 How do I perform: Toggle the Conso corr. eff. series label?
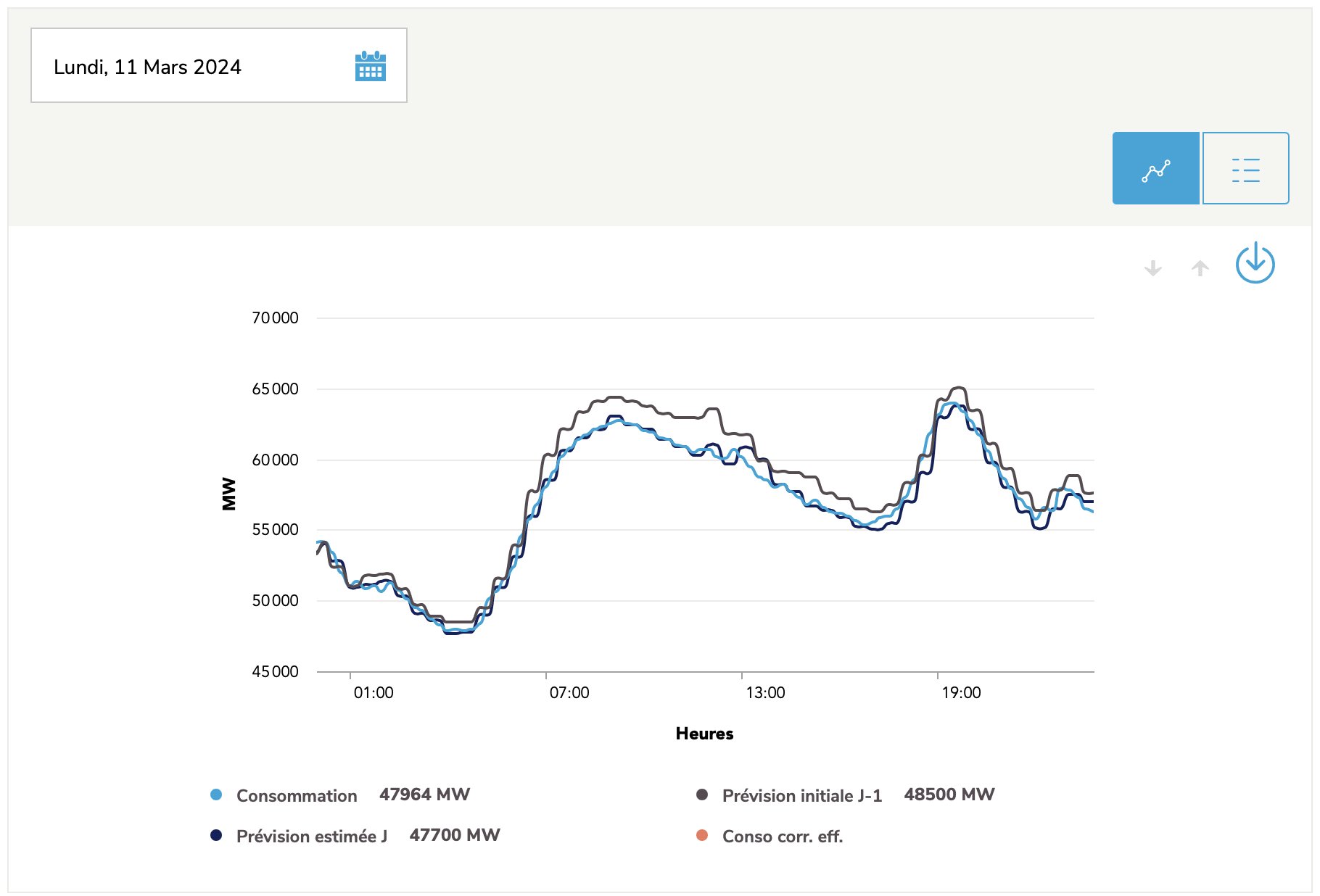coord(783,837)
